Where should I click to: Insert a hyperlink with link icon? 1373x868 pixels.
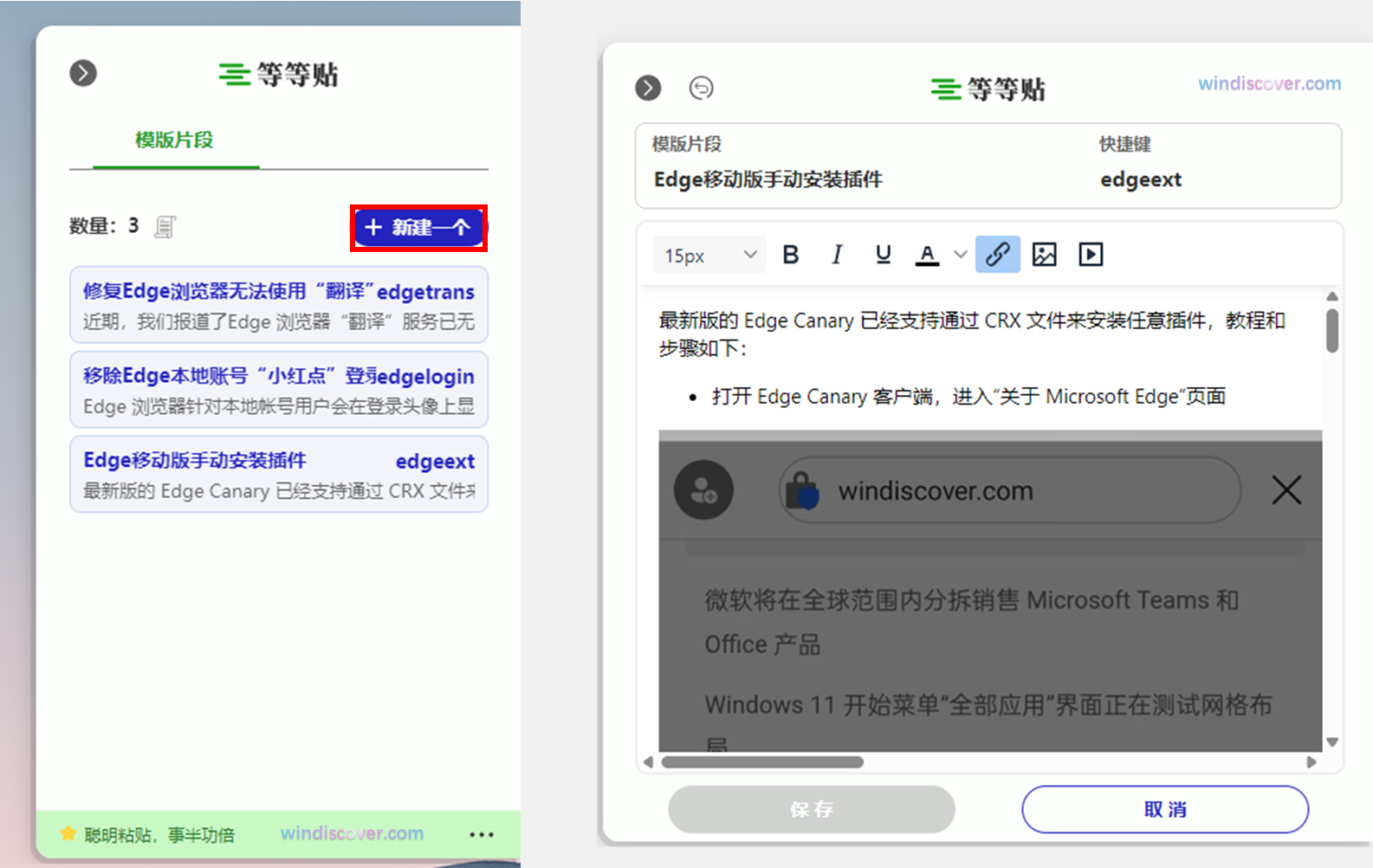pyautogui.click(x=998, y=255)
